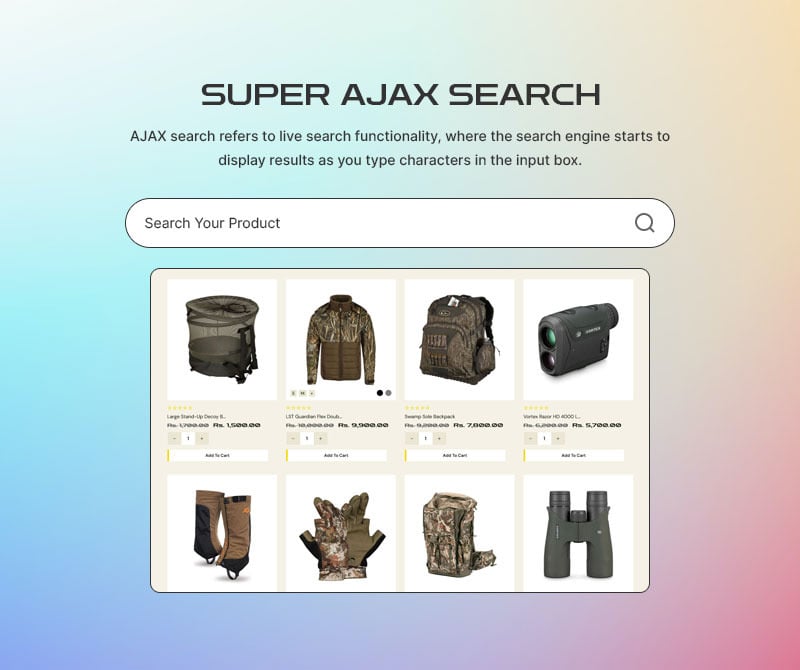The image size is (800, 670).
Task: Add Vortex Razor HD 4000 to cart
Action: [574, 455]
